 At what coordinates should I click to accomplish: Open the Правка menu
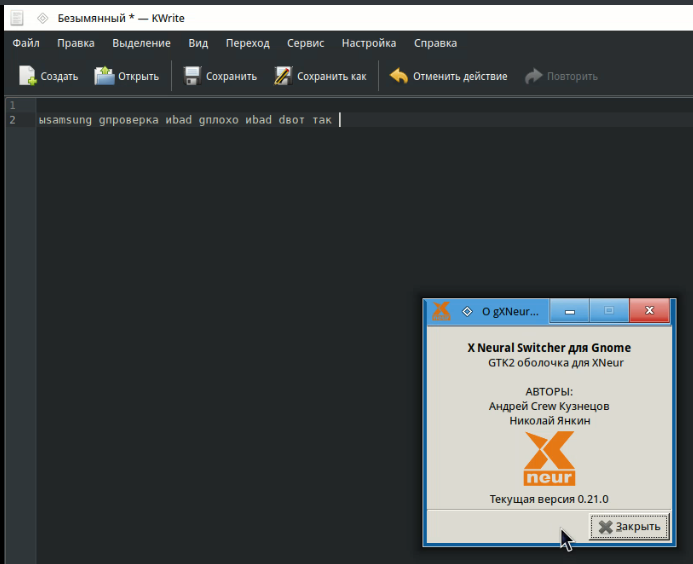(76, 43)
